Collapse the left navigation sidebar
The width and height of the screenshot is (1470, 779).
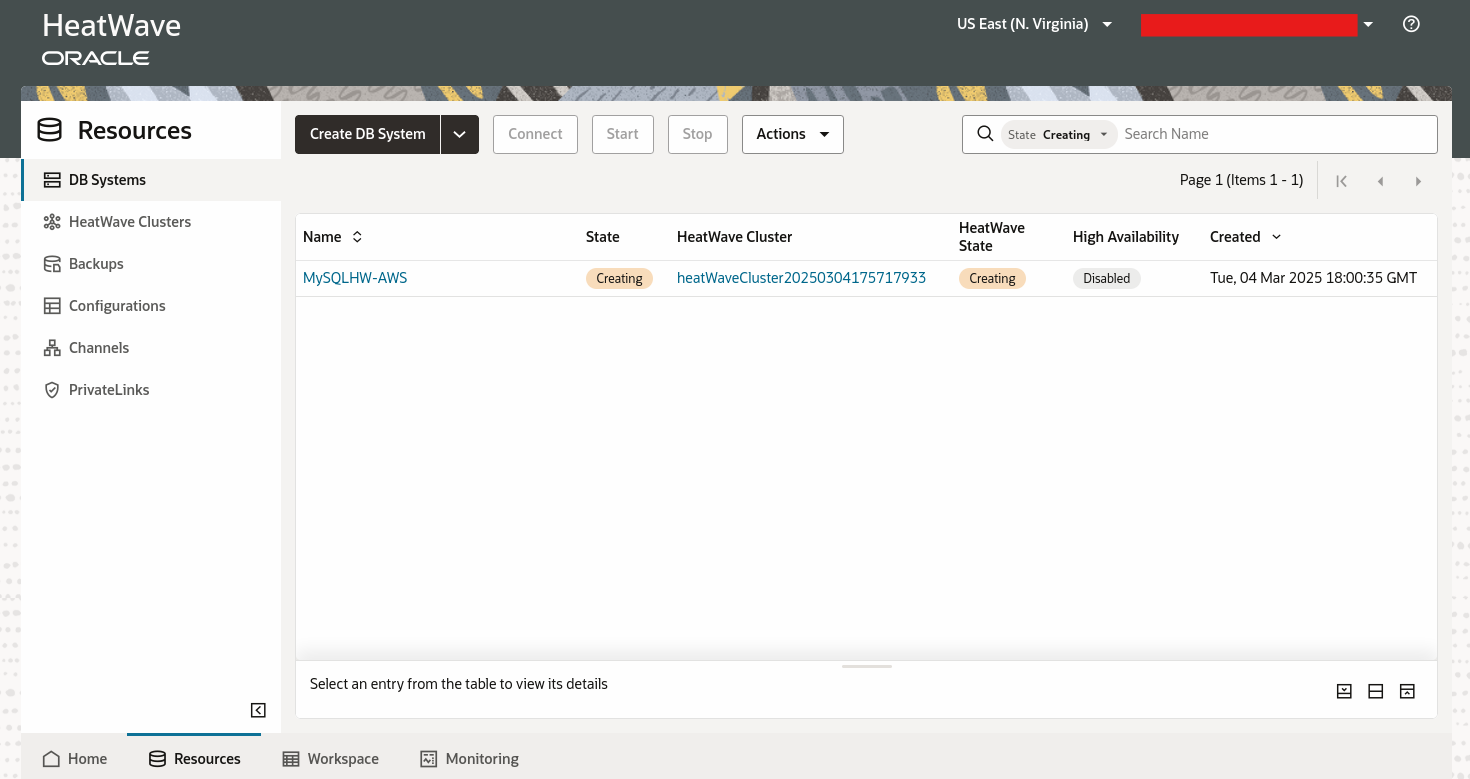tap(257, 710)
